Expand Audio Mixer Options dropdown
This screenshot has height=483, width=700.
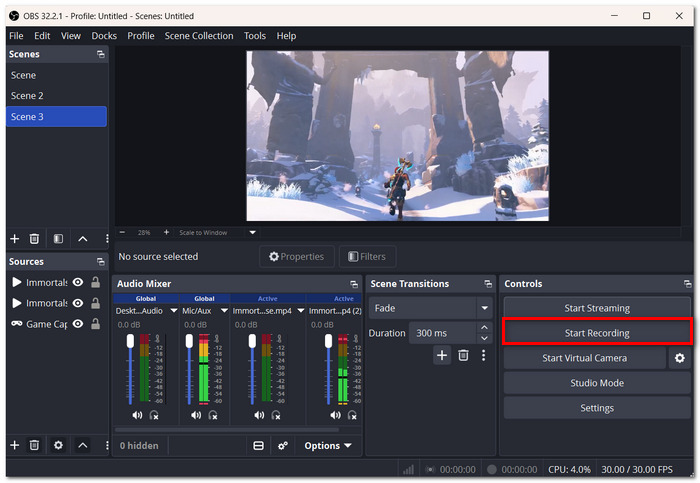pos(328,446)
